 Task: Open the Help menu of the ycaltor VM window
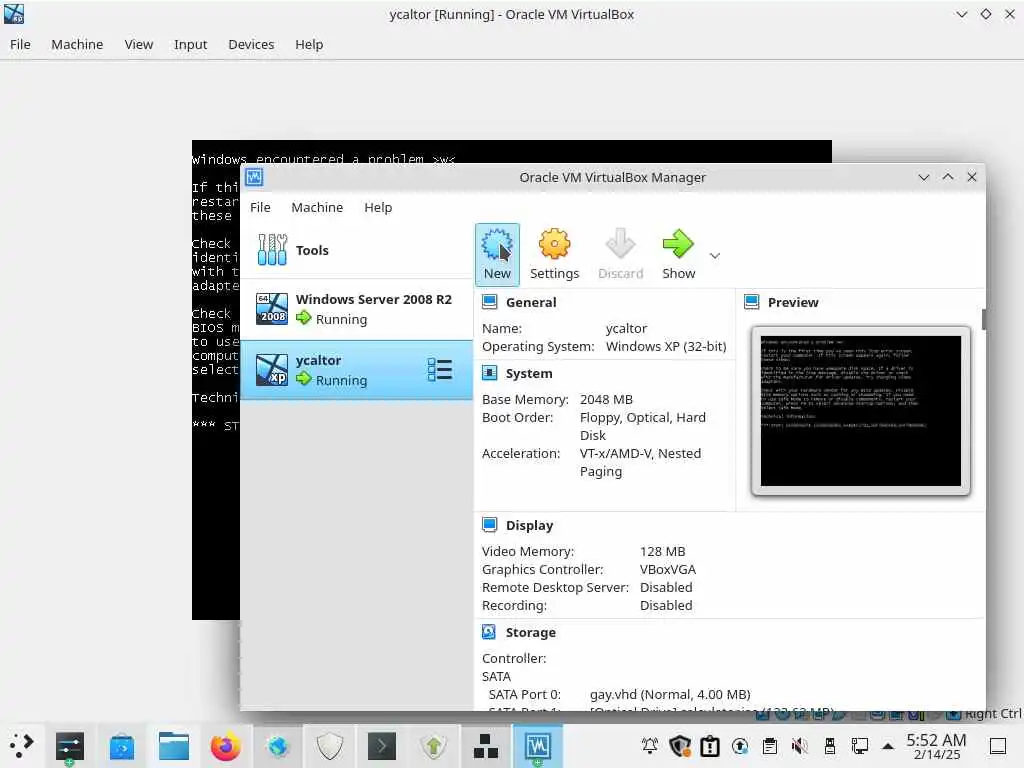(x=309, y=44)
